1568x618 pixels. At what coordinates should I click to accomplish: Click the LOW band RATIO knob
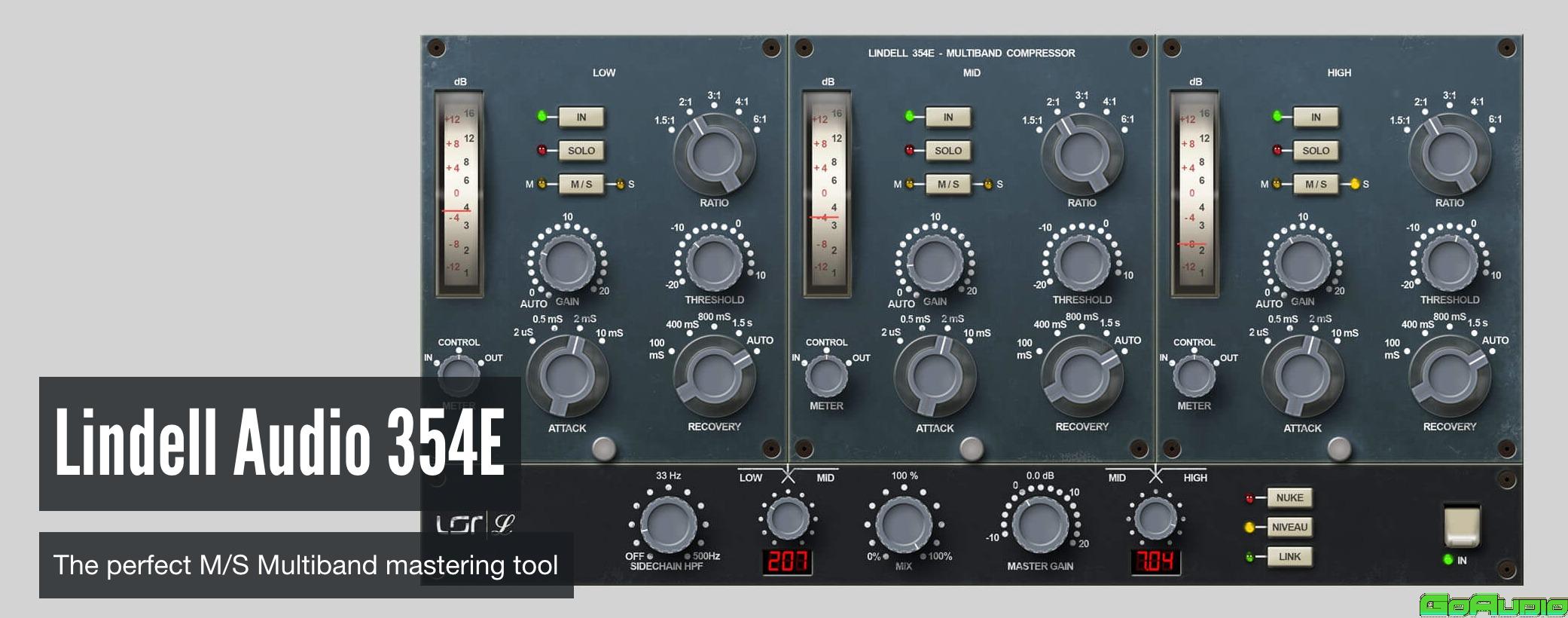(714, 154)
